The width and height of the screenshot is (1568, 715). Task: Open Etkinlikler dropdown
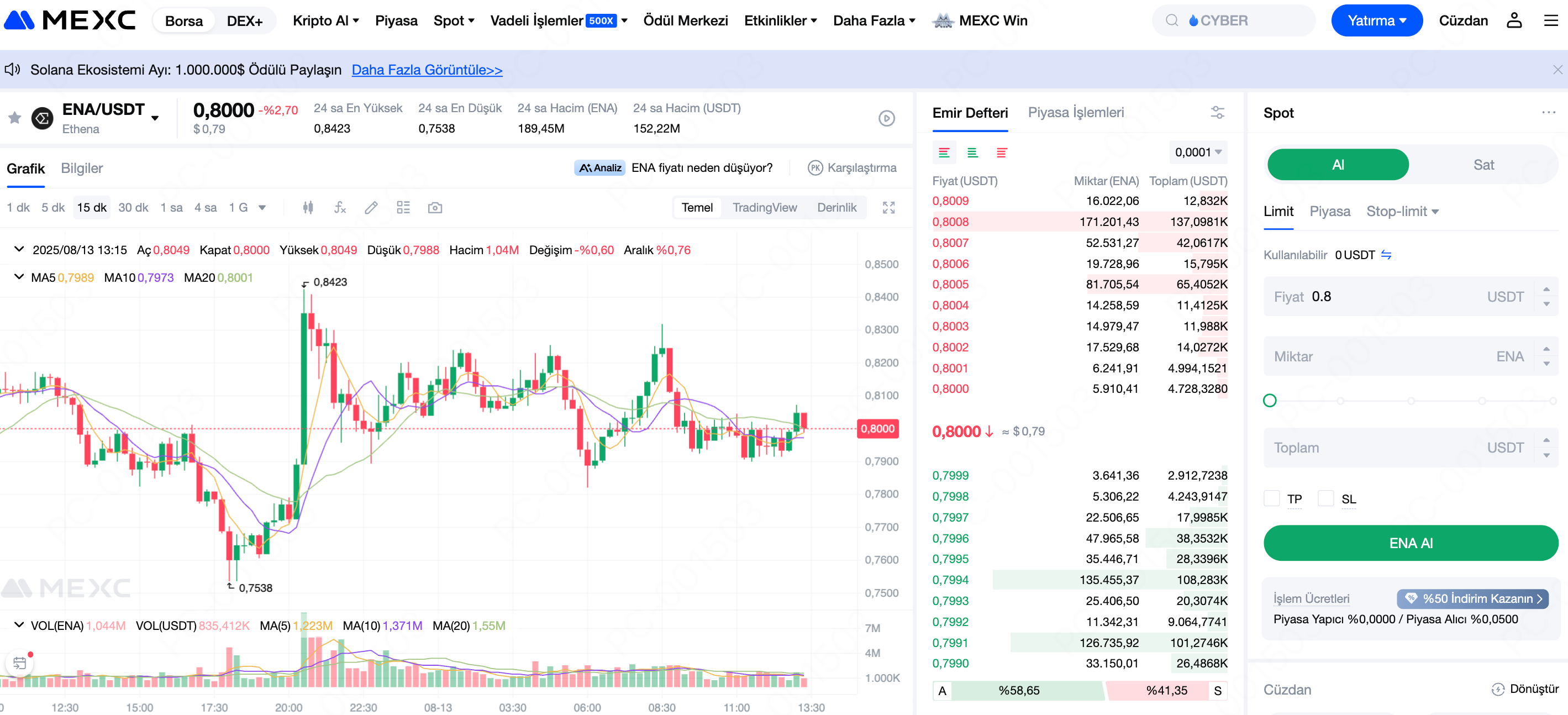(780, 20)
